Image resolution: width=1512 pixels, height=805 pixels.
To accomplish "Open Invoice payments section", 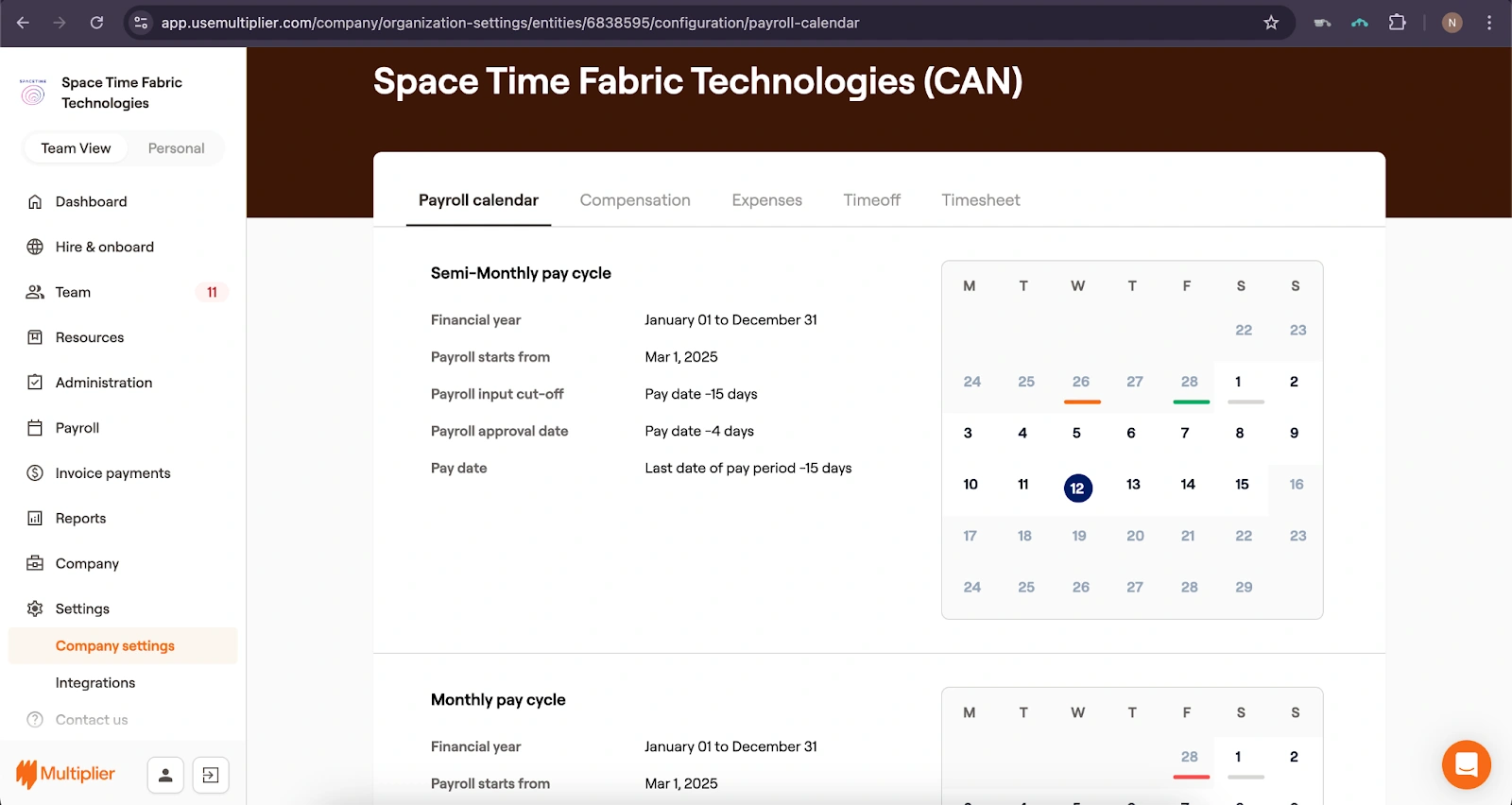I will click(112, 473).
